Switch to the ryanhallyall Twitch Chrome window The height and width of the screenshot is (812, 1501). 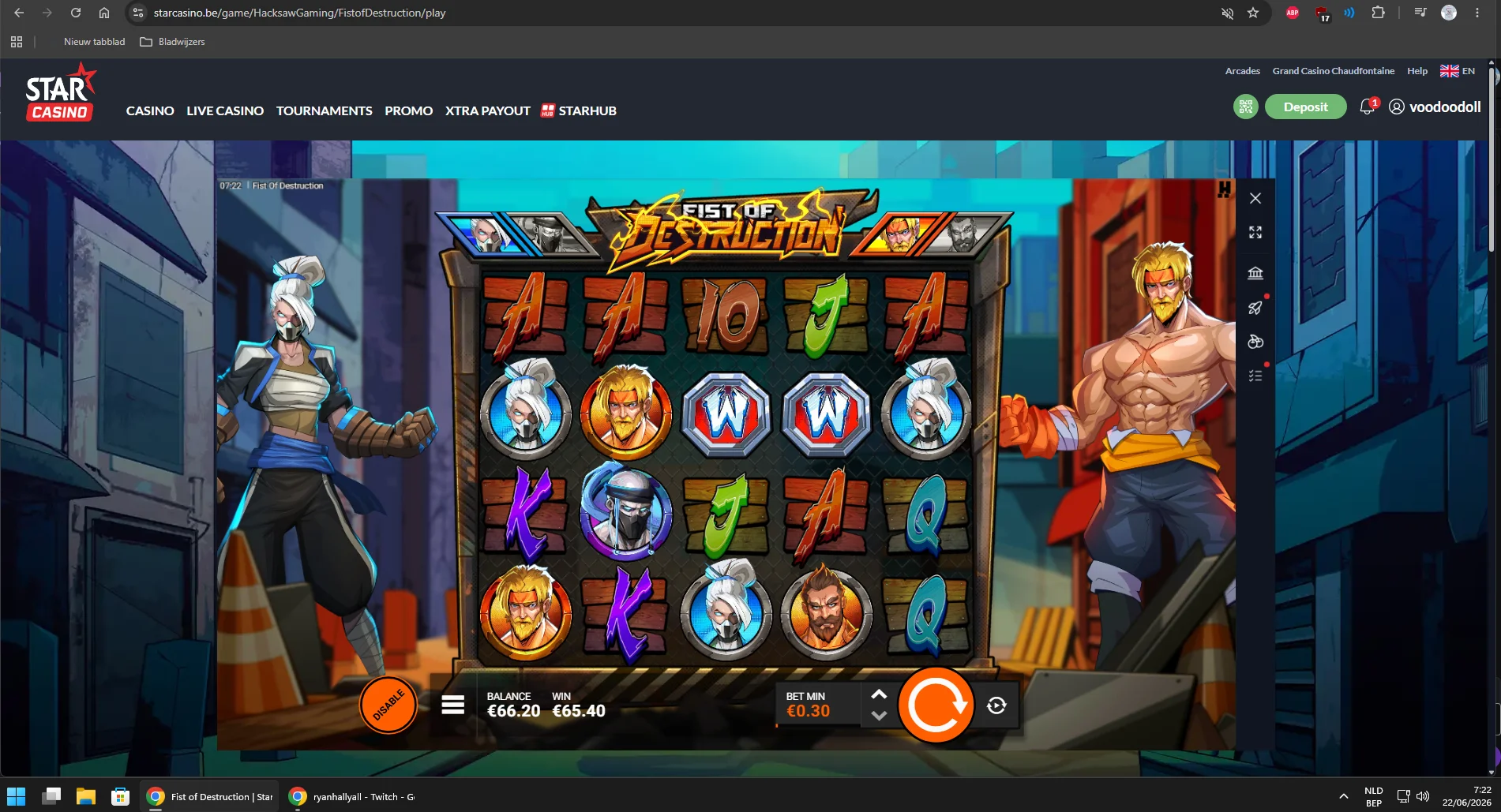tap(352, 796)
